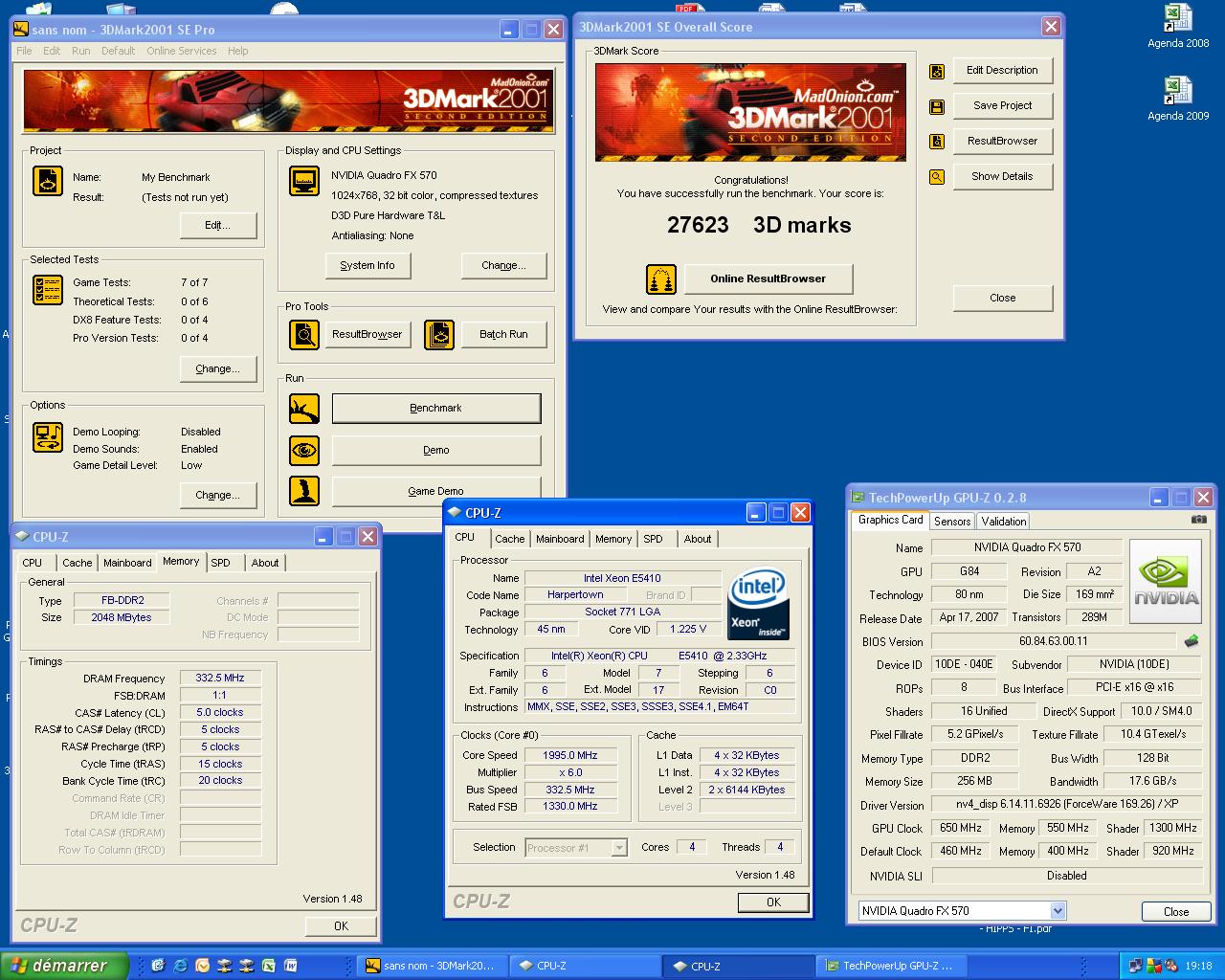
Task: Launch Internet Explorer from the quick launch
Action: coord(180,966)
